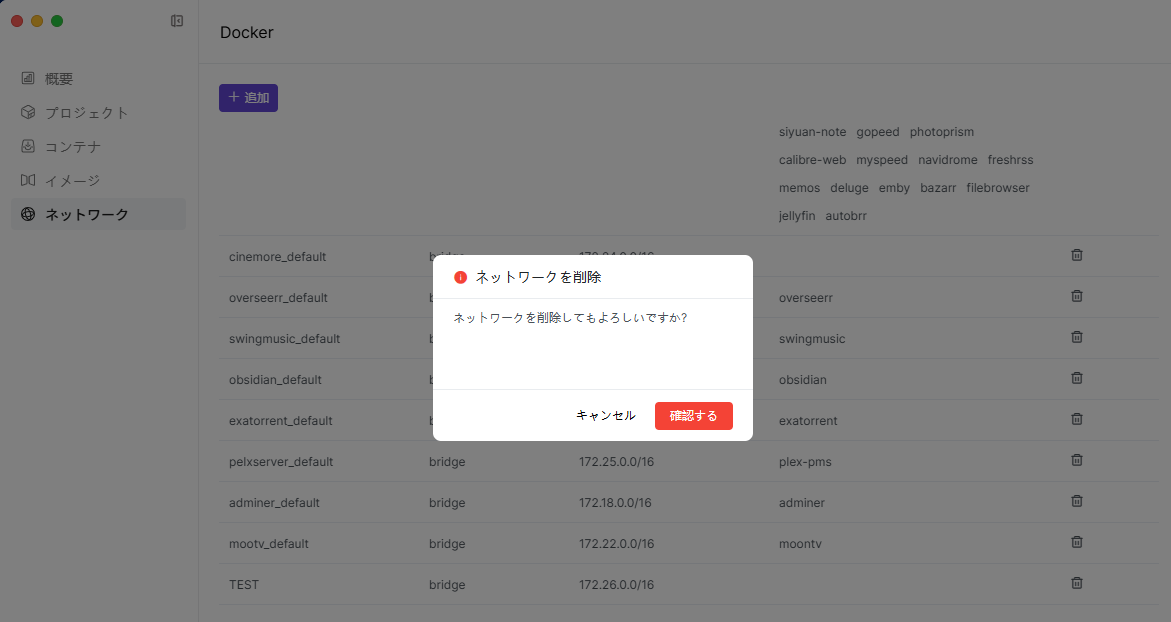Click the mootv_default network name
This screenshot has width=1171, height=622.
269,544
